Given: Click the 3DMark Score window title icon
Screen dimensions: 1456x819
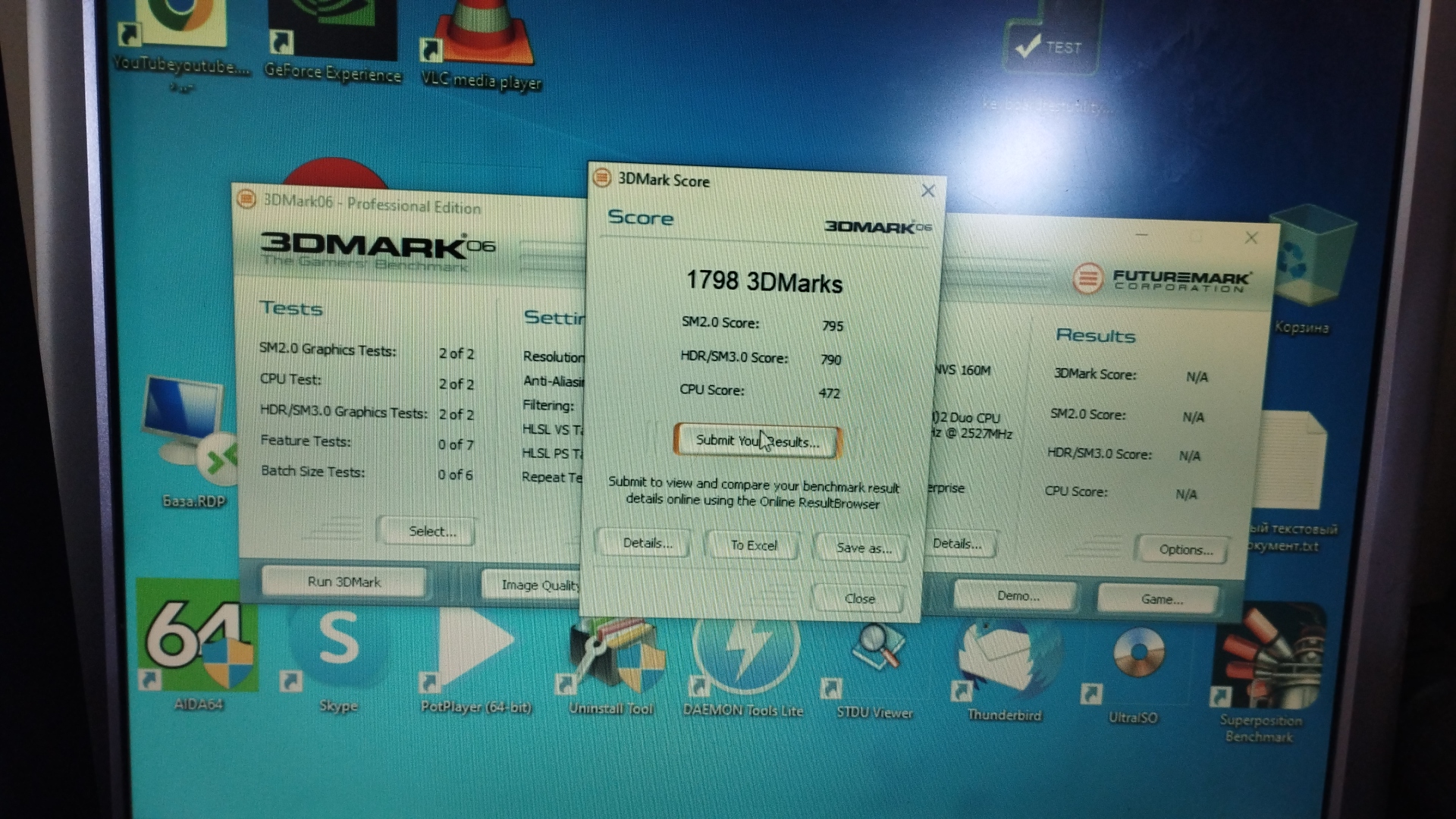Looking at the screenshot, I should (x=601, y=178).
